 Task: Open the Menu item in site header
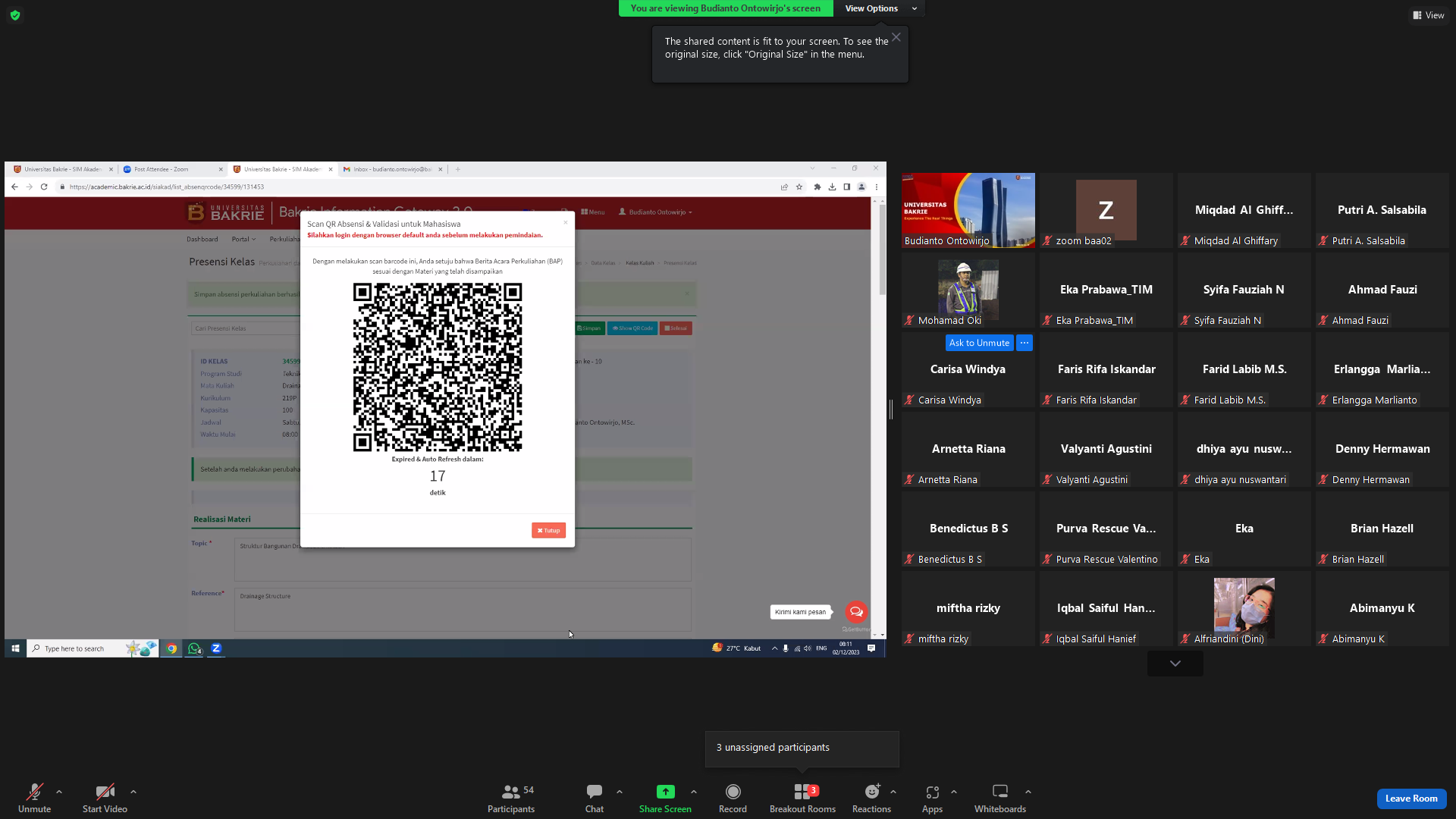[593, 212]
